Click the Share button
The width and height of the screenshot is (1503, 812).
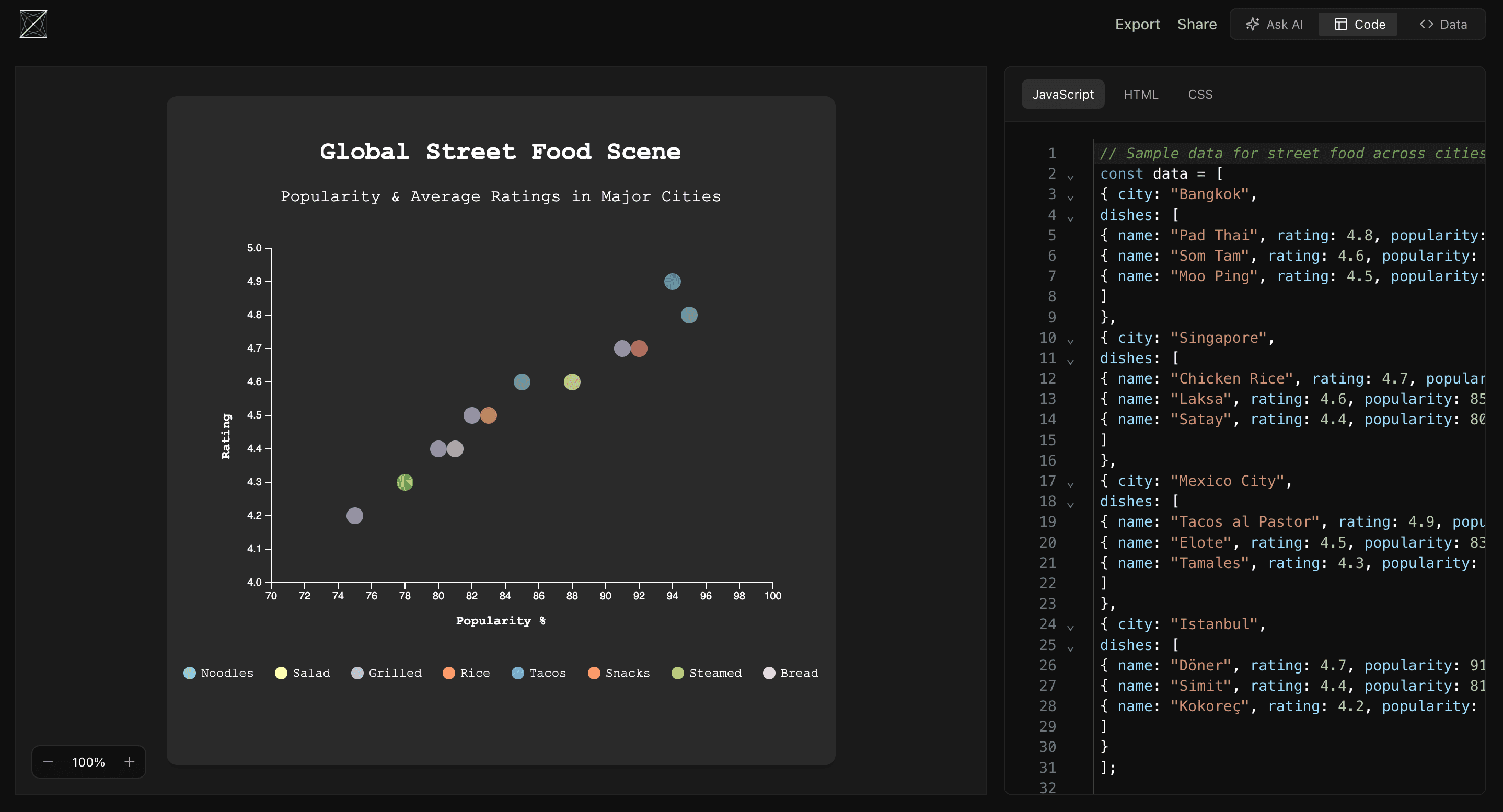[1197, 23]
